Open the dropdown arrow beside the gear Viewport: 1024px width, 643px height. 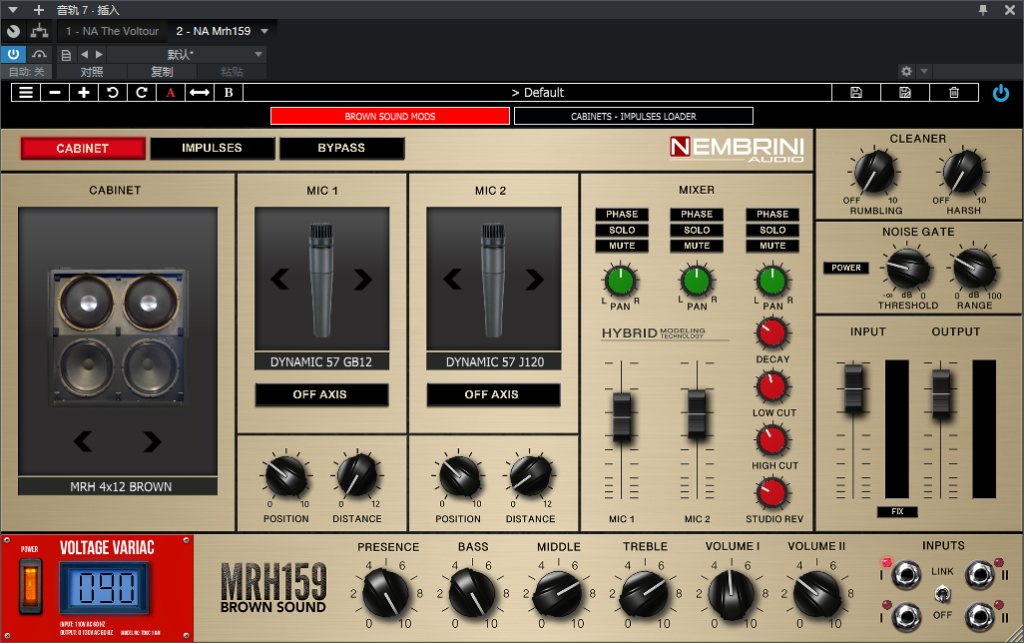click(x=923, y=71)
